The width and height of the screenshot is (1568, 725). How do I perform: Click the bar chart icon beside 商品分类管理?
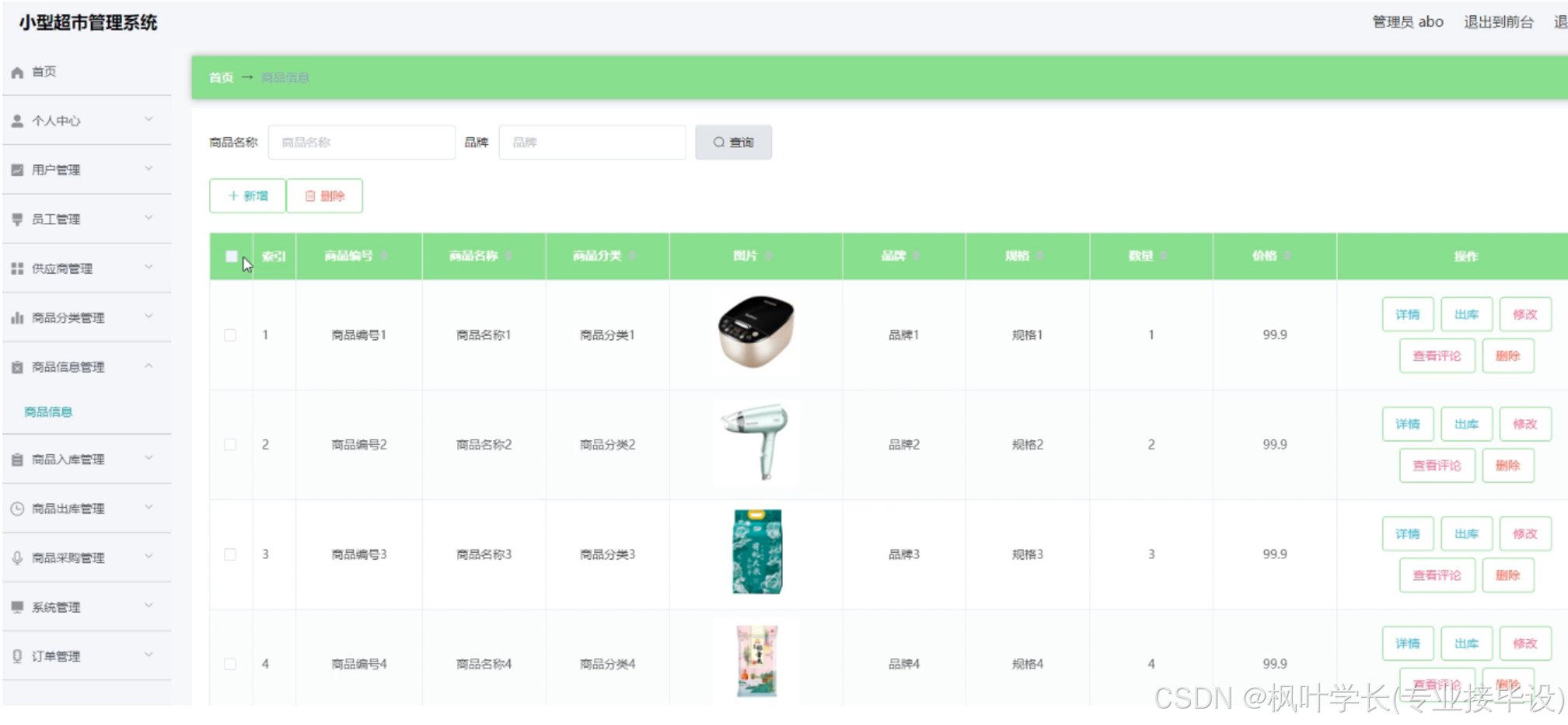pyautogui.click(x=17, y=318)
